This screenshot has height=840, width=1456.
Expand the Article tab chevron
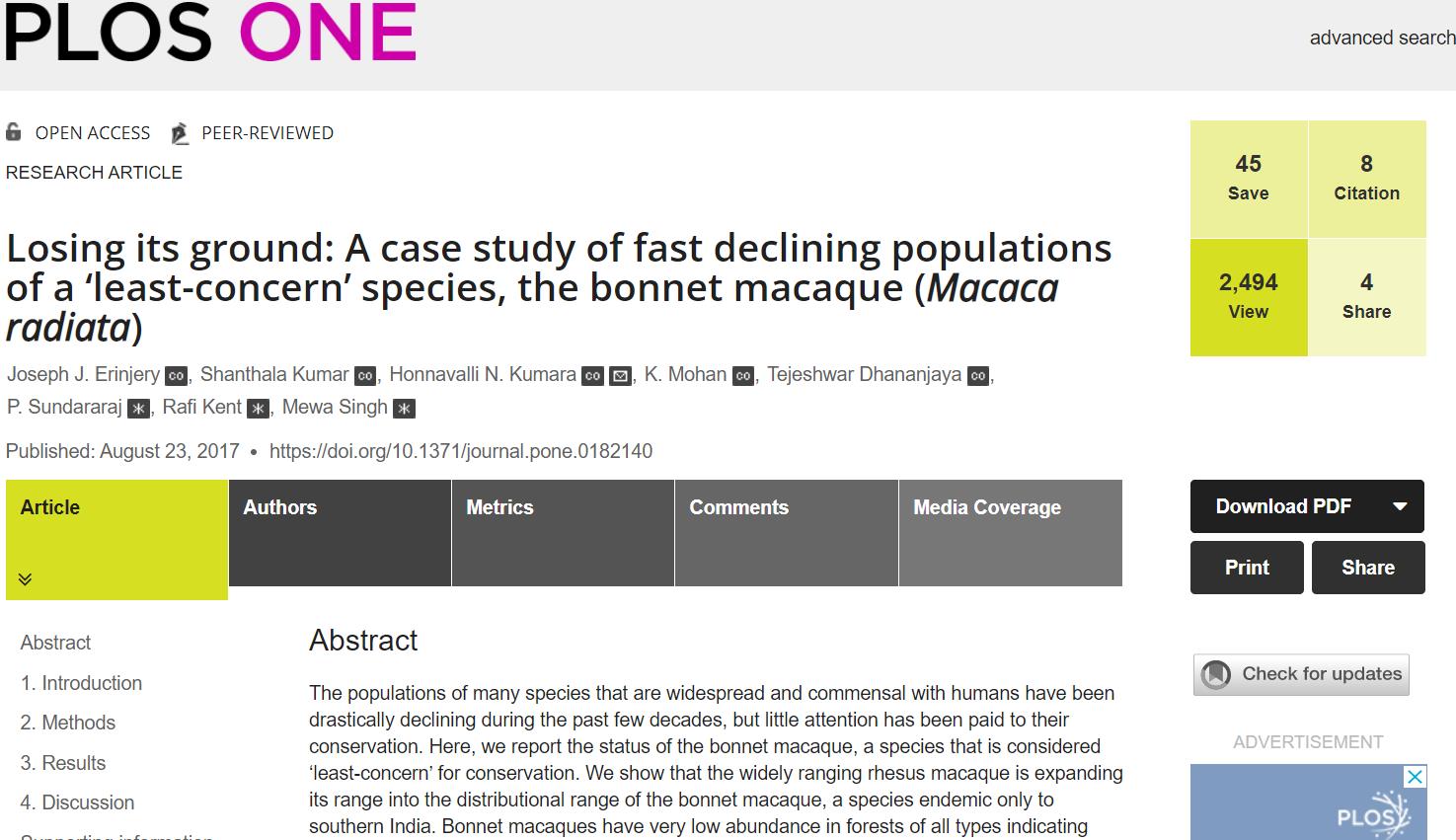26,579
